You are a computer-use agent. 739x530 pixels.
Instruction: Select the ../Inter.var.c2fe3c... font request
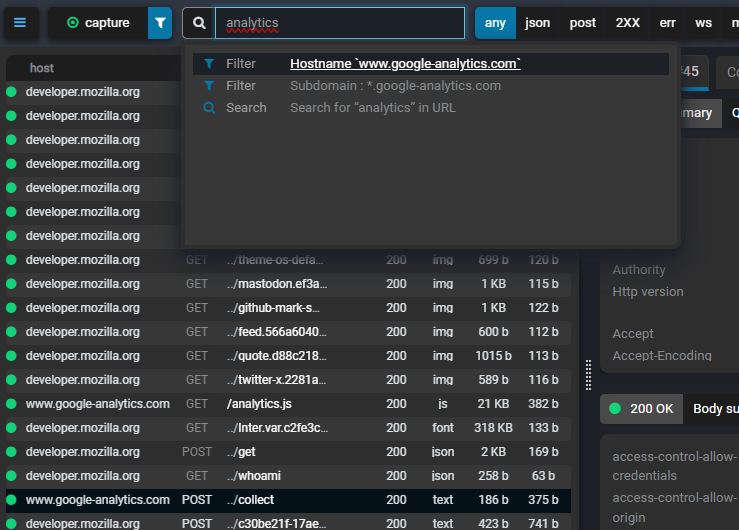pyautogui.click(x=288, y=428)
